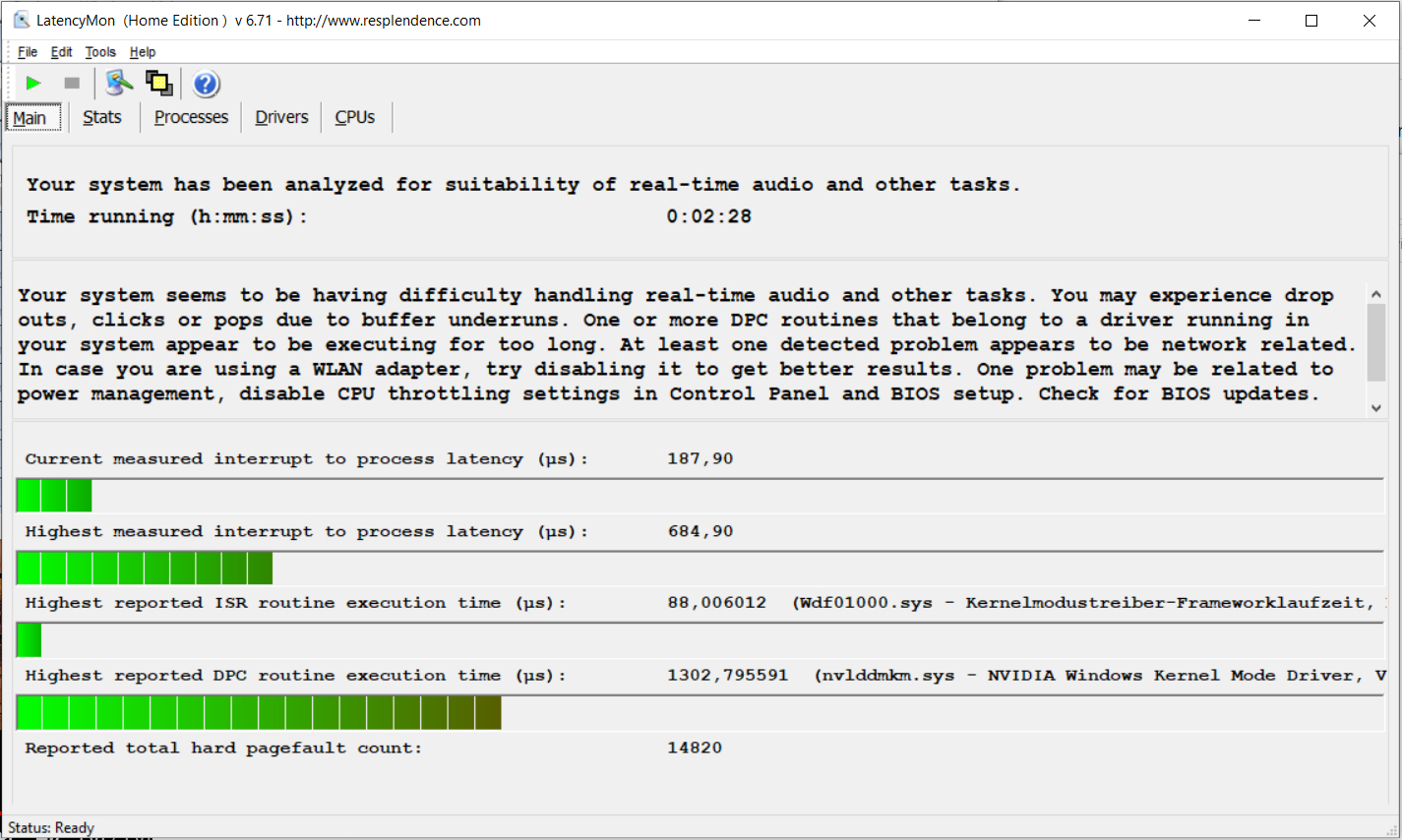Click the report text scrollbar thumb
Image resolution: width=1402 pixels, height=840 pixels.
click(x=1376, y=341)
